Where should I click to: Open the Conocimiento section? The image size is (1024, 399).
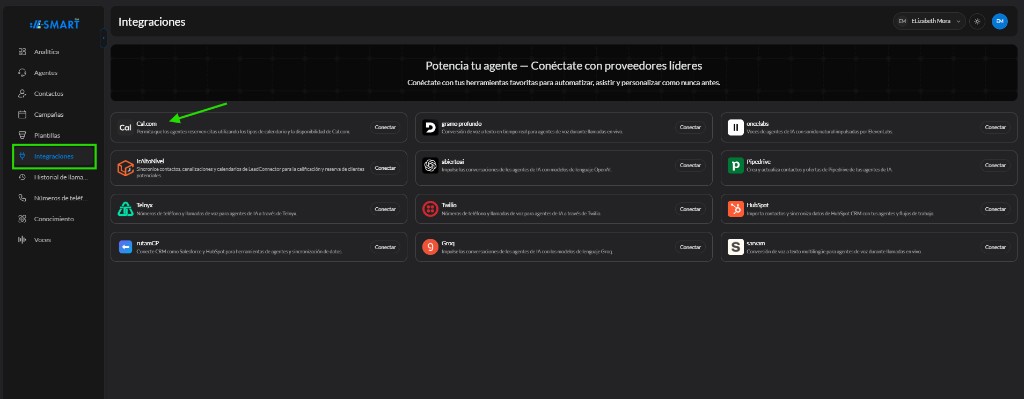tap(54, 219)
